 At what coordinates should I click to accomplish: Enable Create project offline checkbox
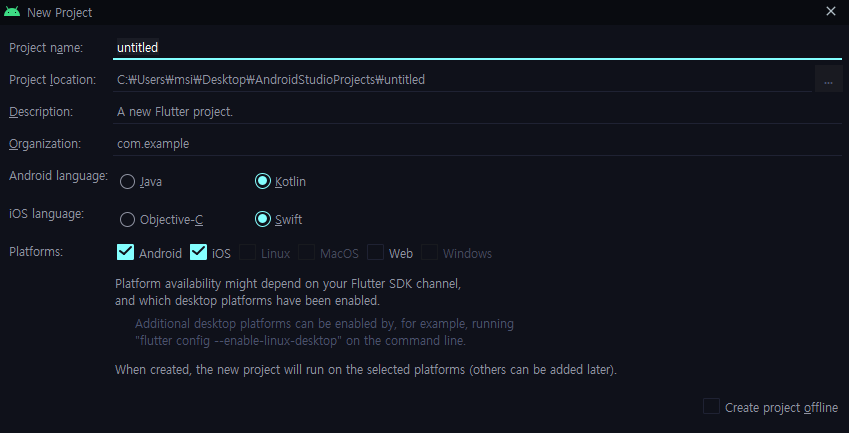pos(711,406)
